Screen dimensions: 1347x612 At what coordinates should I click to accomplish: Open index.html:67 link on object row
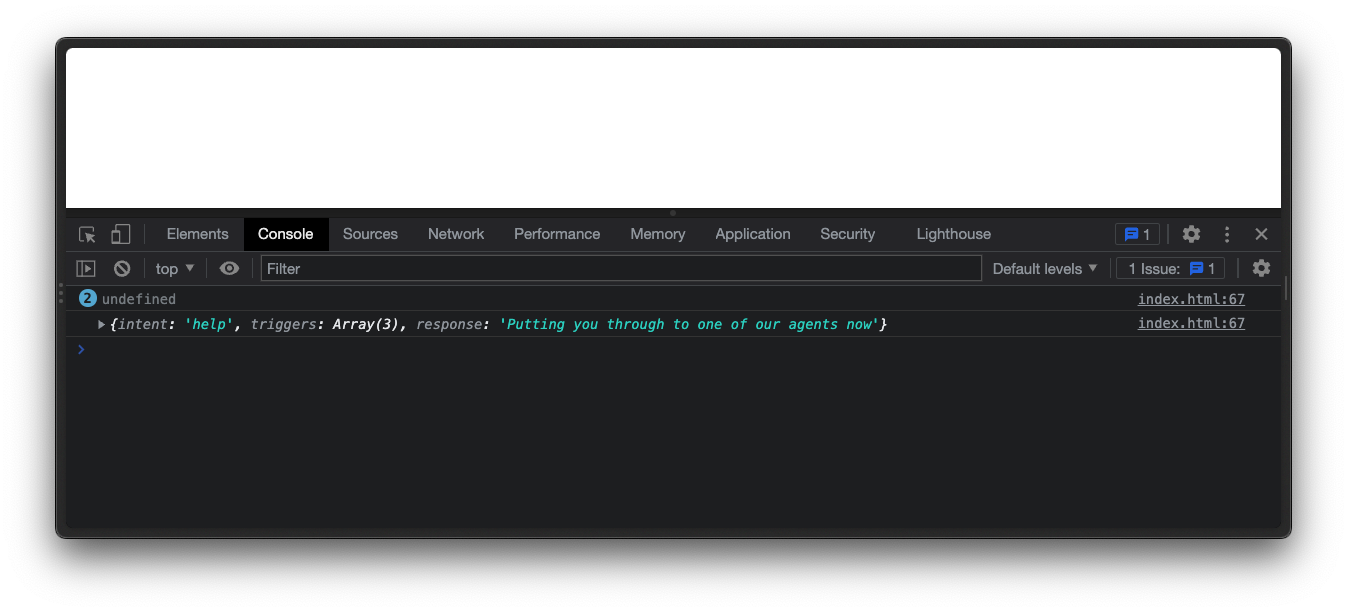click(x=1191, y=323)
